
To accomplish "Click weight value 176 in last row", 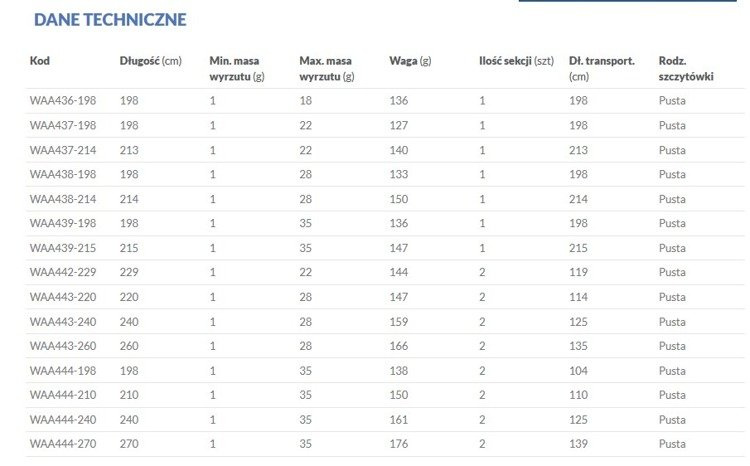I will [x=398, y=443].
